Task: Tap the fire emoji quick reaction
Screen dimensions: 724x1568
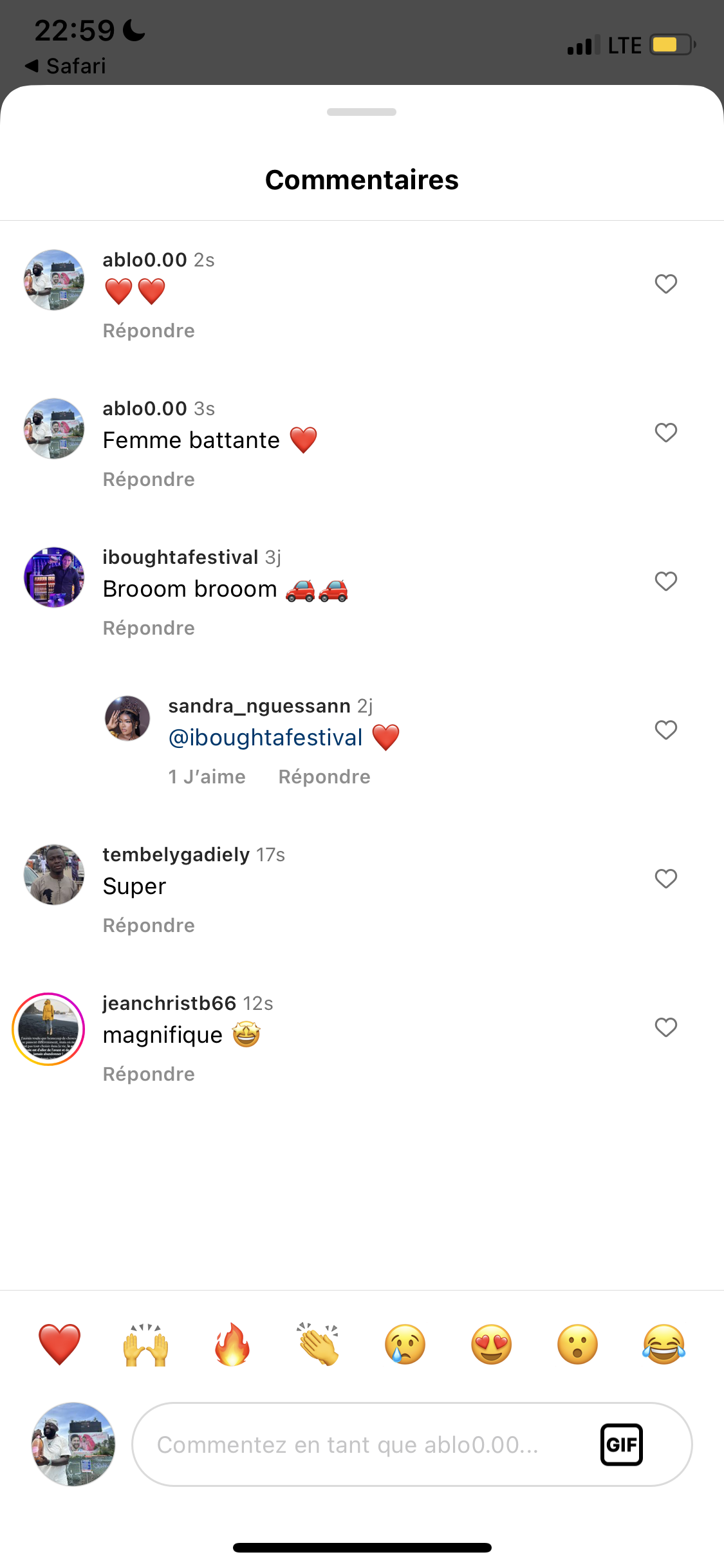Action: tap(232, 1345)
